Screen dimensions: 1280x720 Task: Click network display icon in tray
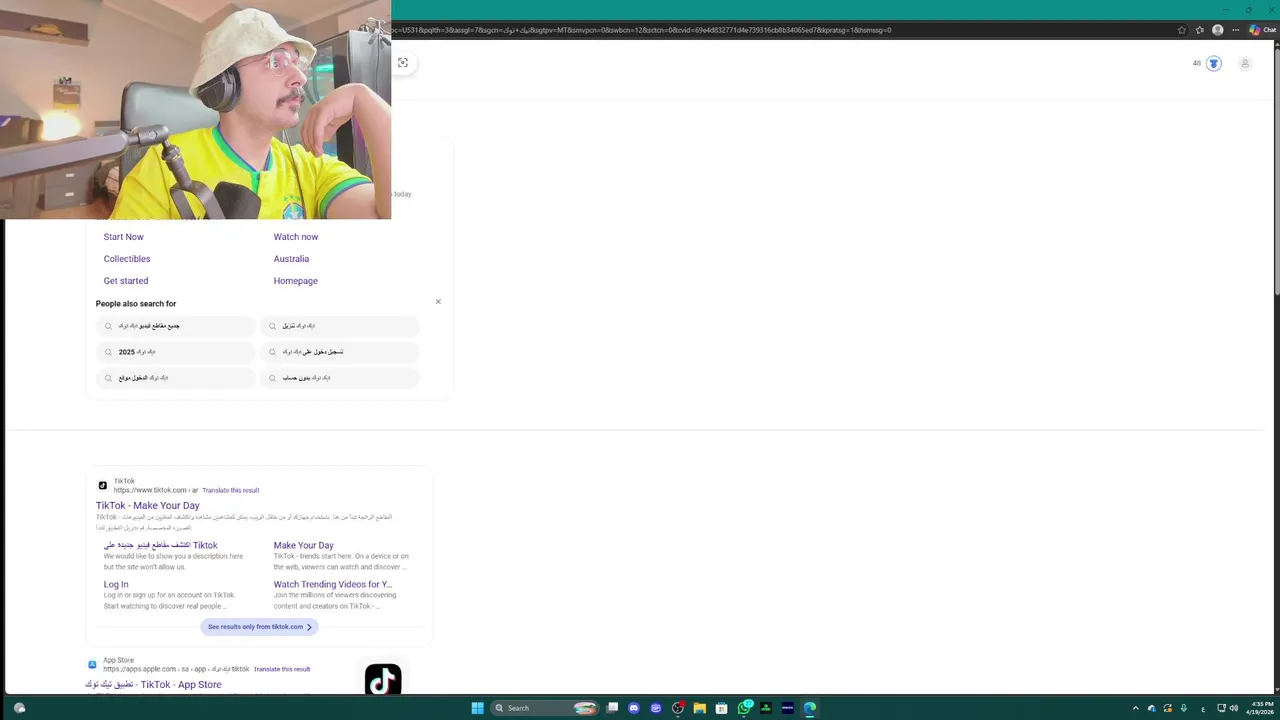click(1221, 708)
